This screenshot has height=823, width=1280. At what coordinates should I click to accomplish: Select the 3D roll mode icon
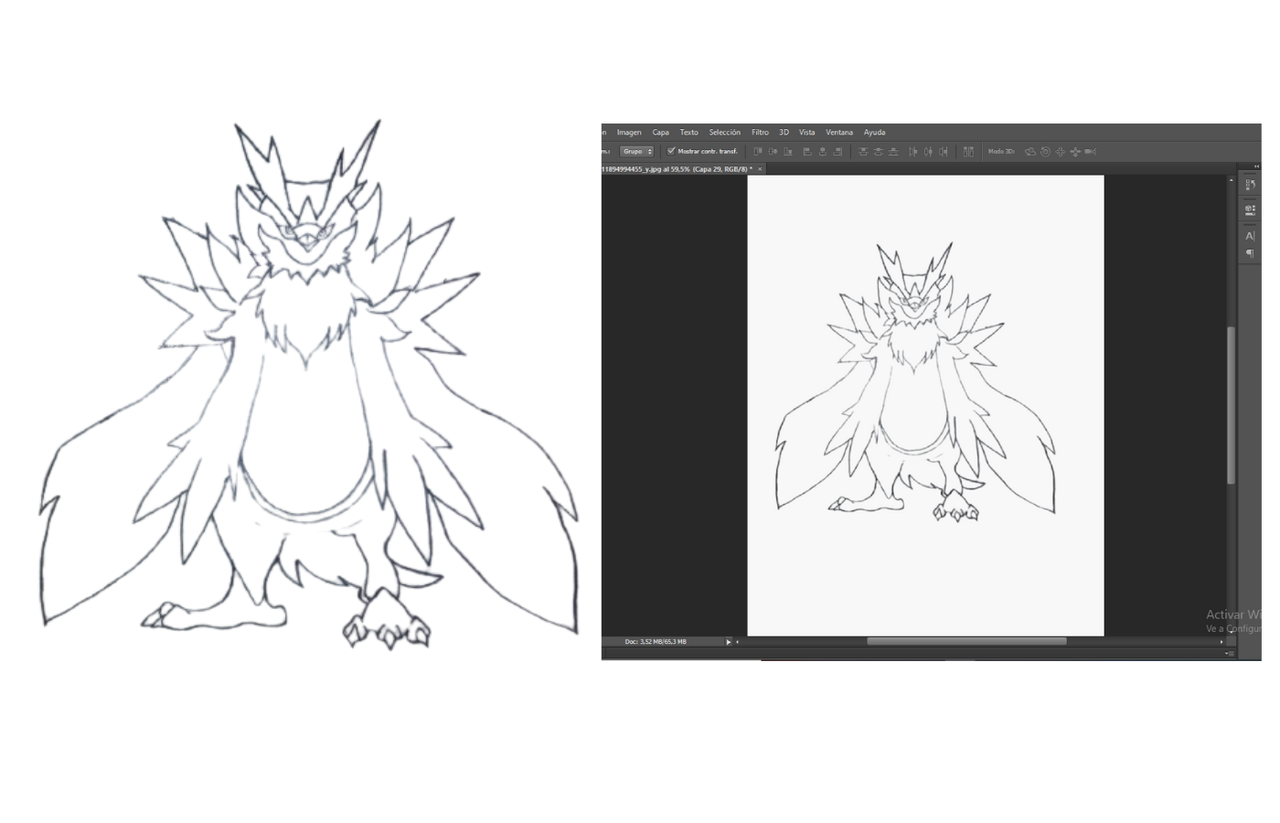(1045, 151)
